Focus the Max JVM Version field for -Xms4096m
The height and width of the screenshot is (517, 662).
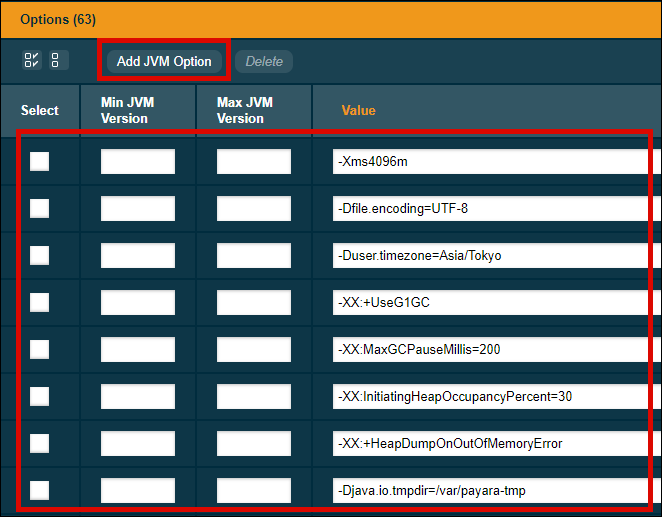(254, 162)
